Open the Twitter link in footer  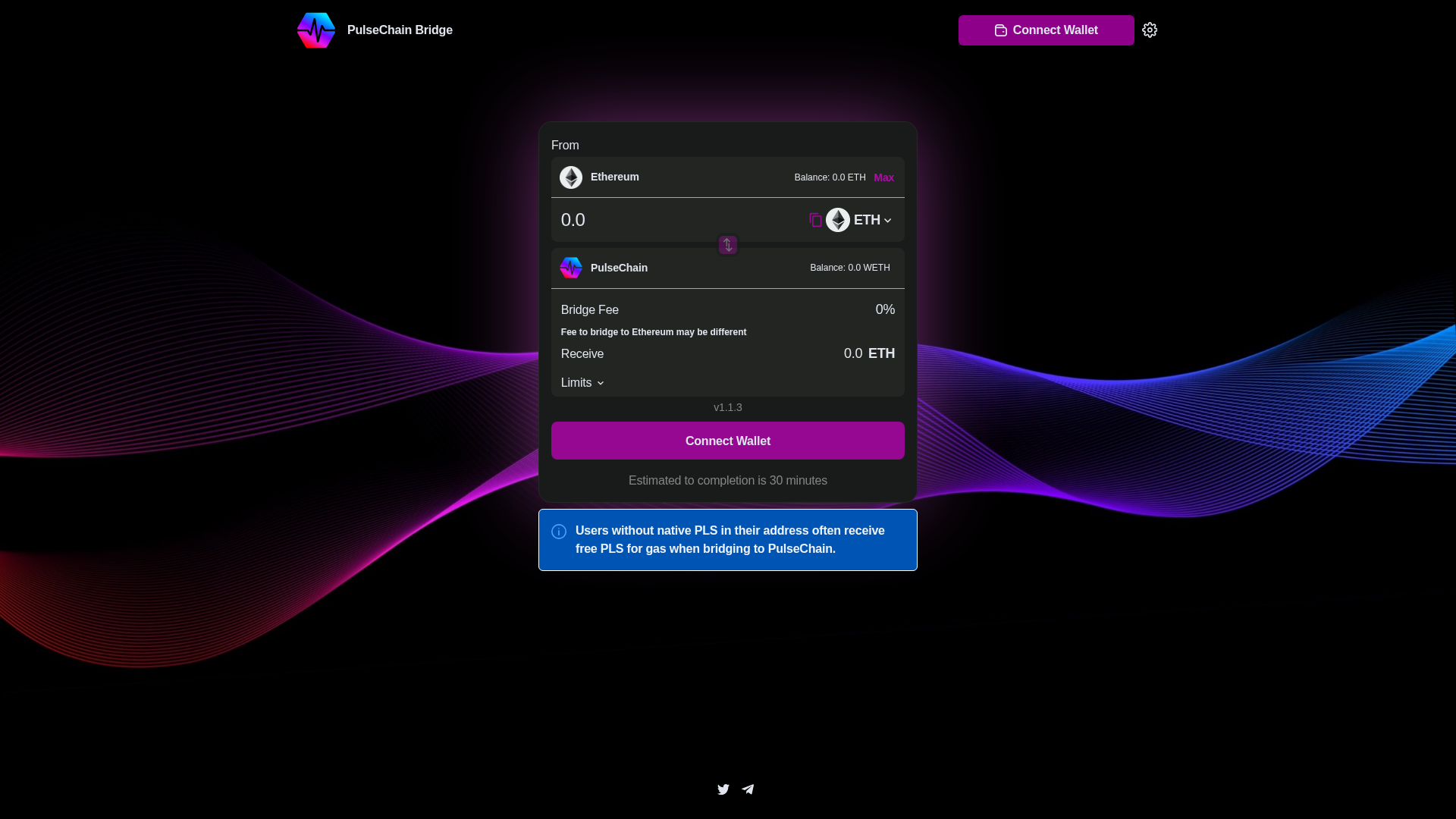pyautogui.click(x=723, y=789)
